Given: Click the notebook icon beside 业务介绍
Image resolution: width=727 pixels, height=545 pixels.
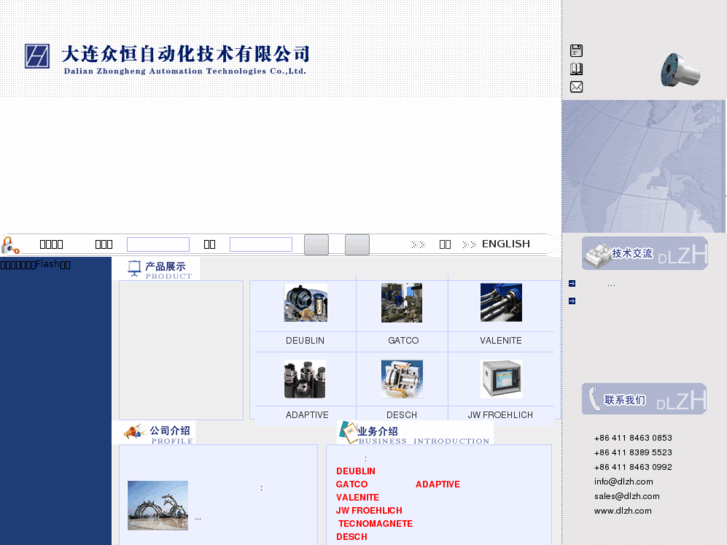Looking at the screenshot, I should pyautogui.click(x=348, y=432).
